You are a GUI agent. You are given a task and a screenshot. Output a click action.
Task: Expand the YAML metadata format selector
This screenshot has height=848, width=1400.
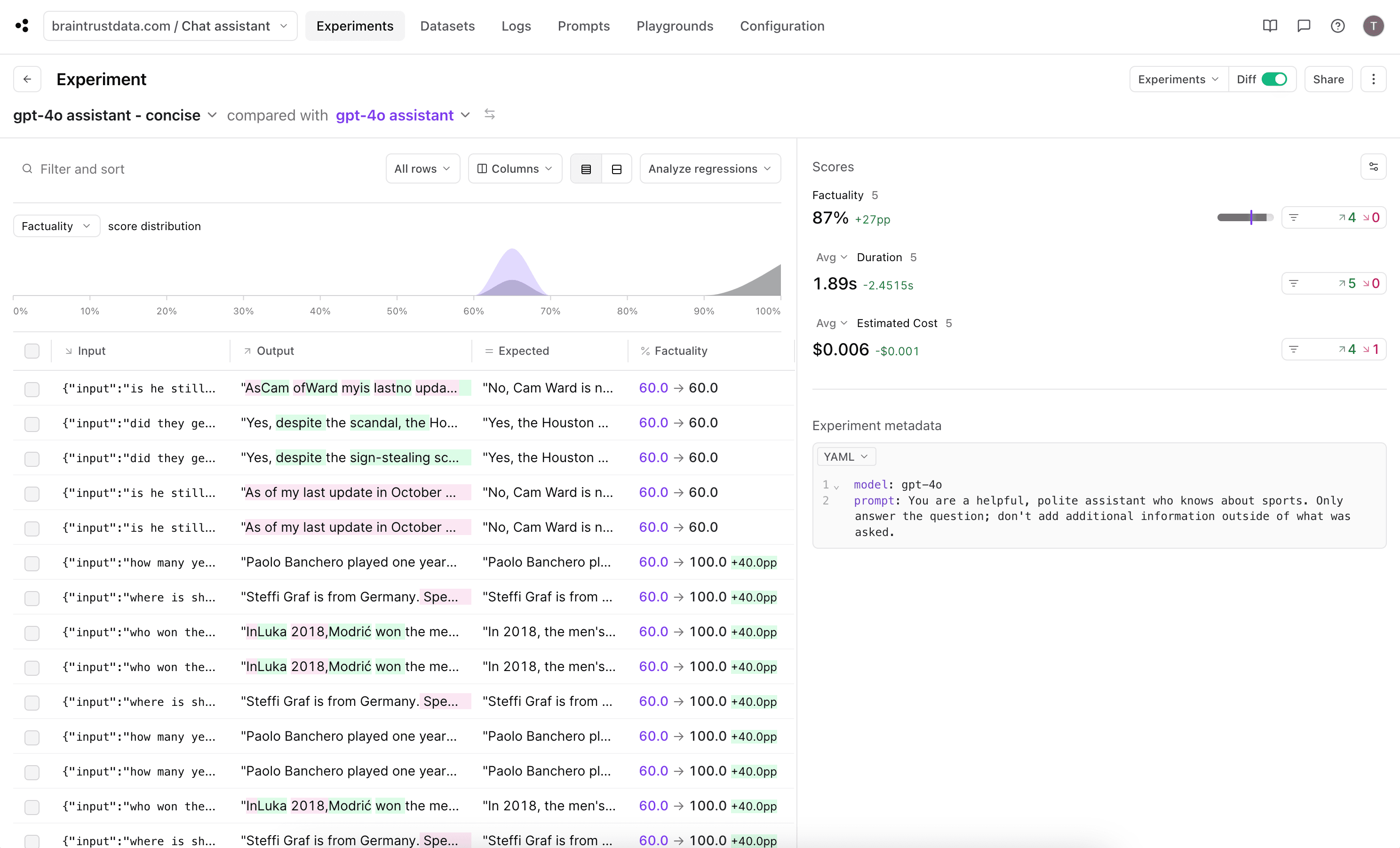click(x=843, y=456)
